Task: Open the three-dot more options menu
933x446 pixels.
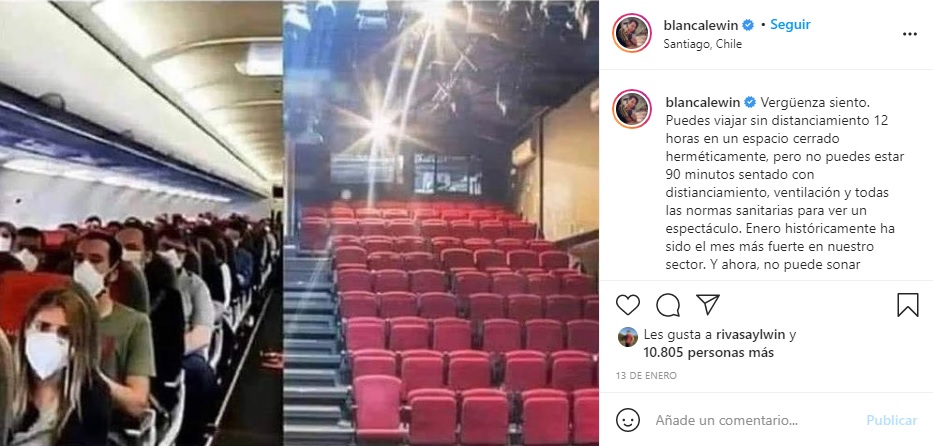Action: (x=910, y=34)
